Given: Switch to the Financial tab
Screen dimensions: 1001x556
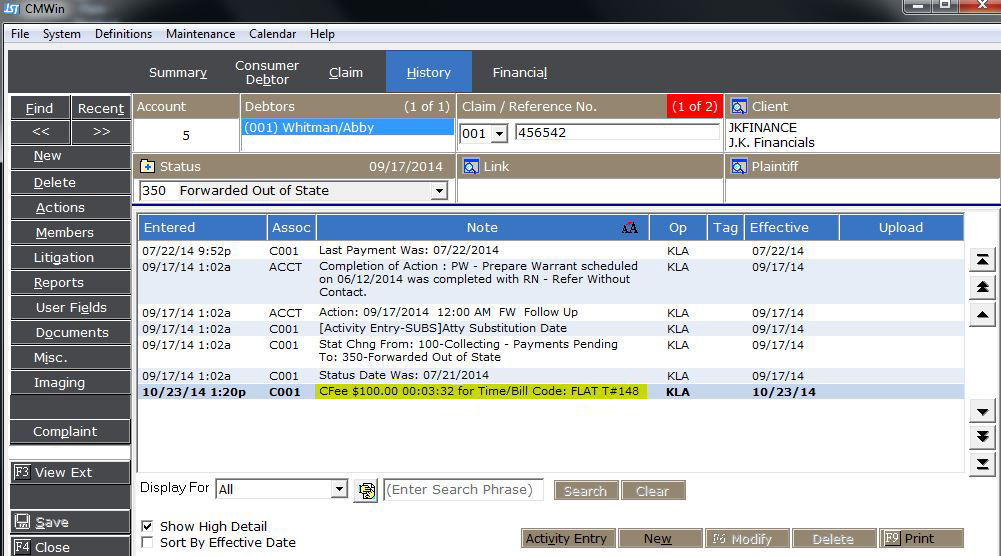Looking at the screenshot, I should click(520, 72).
